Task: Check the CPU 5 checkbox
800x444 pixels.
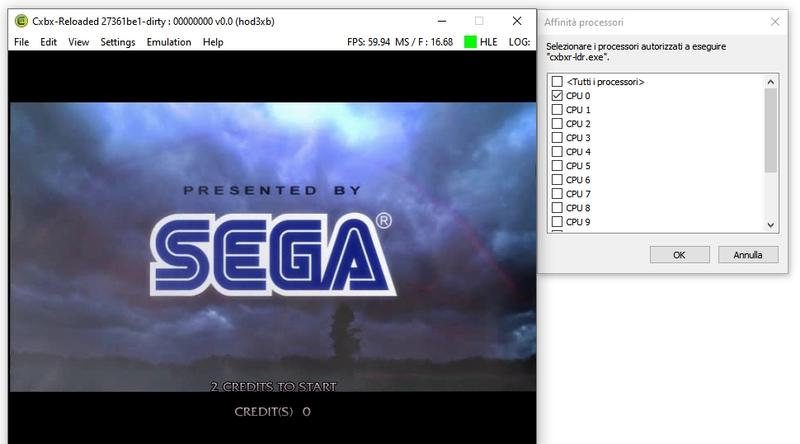Action: [557, 166]
